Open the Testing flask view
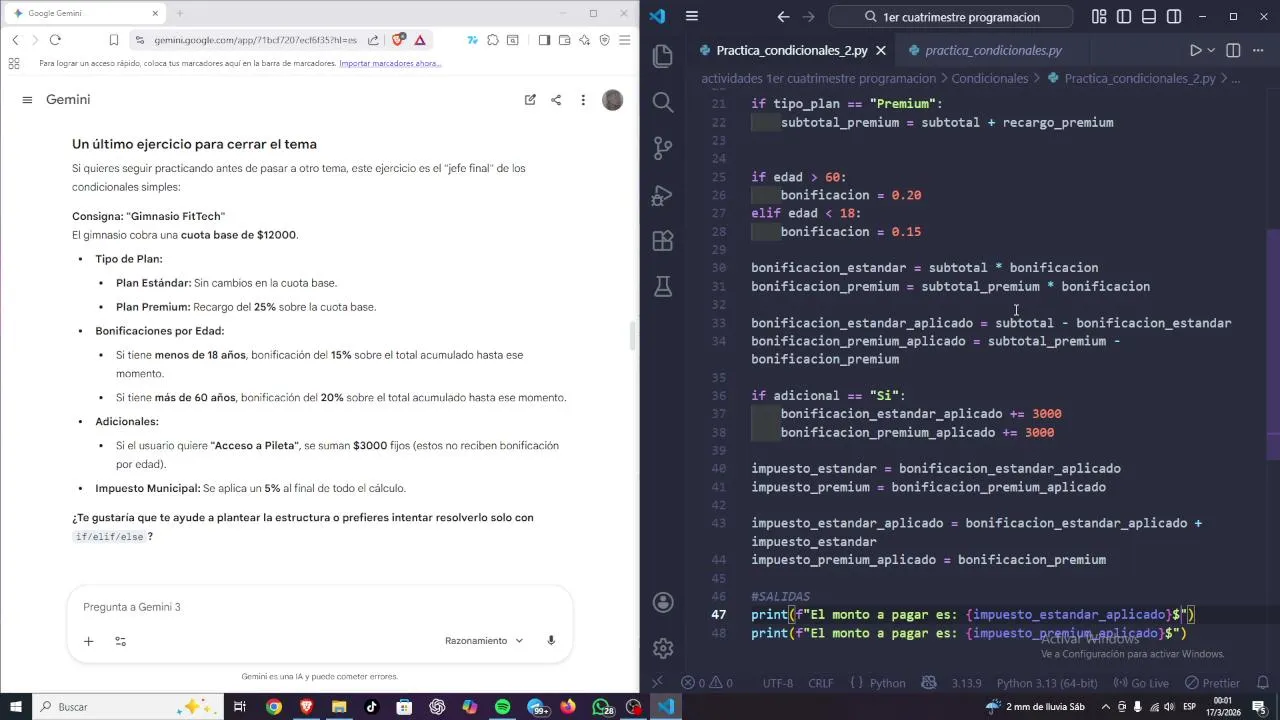1280x720 pixels. coord(662,287)
